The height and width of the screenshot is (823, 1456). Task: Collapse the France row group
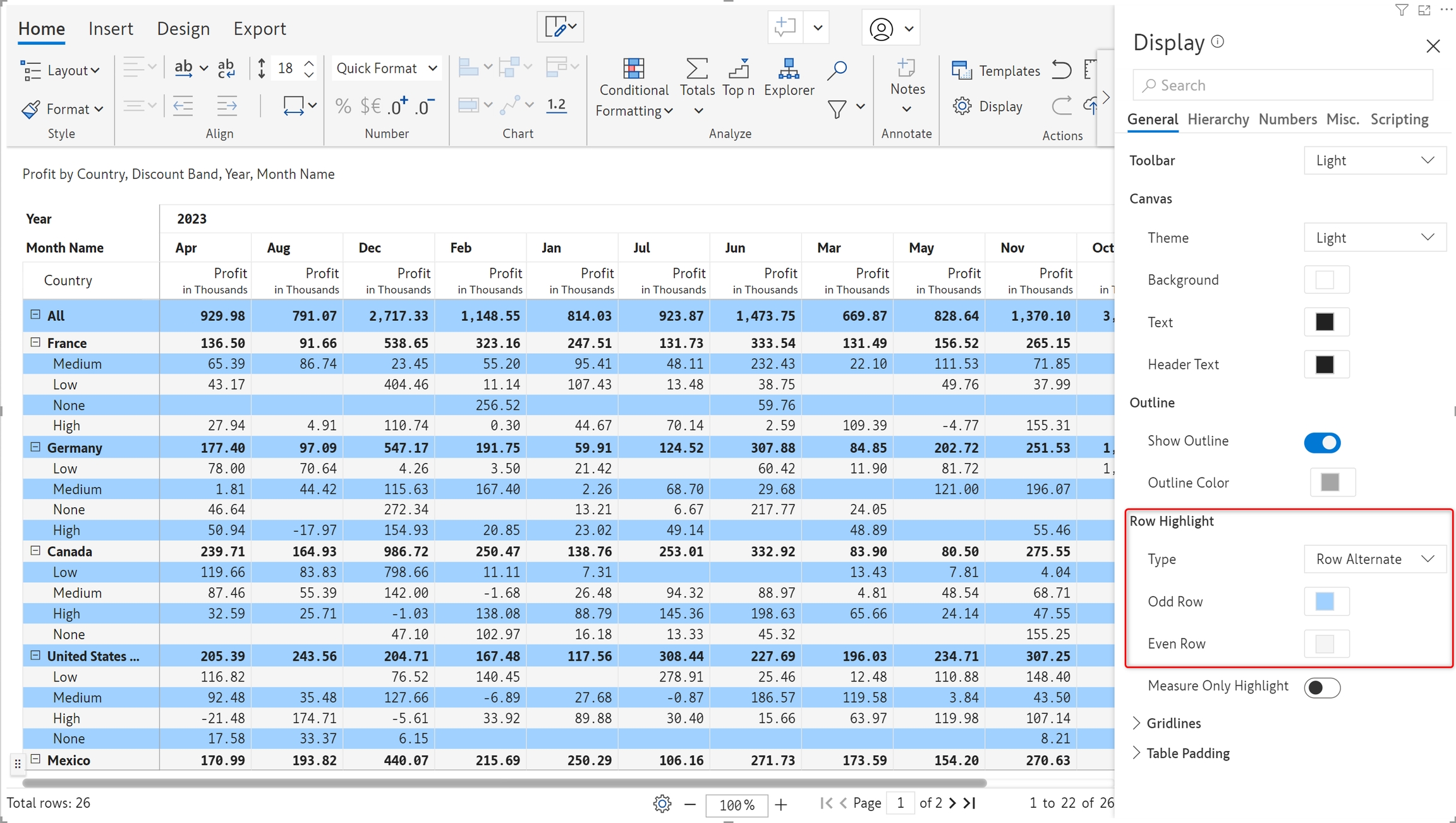pyautogui.click(x=35, y=342)
